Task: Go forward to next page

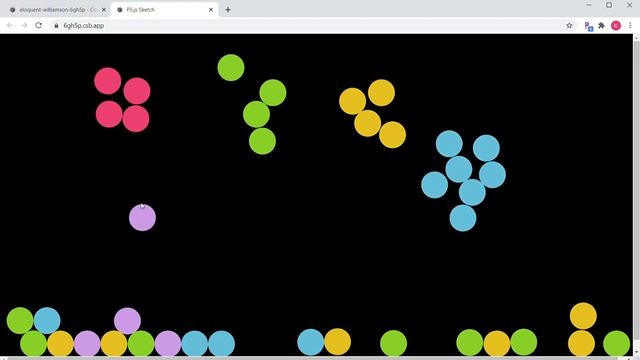Action: pos(24,25)
